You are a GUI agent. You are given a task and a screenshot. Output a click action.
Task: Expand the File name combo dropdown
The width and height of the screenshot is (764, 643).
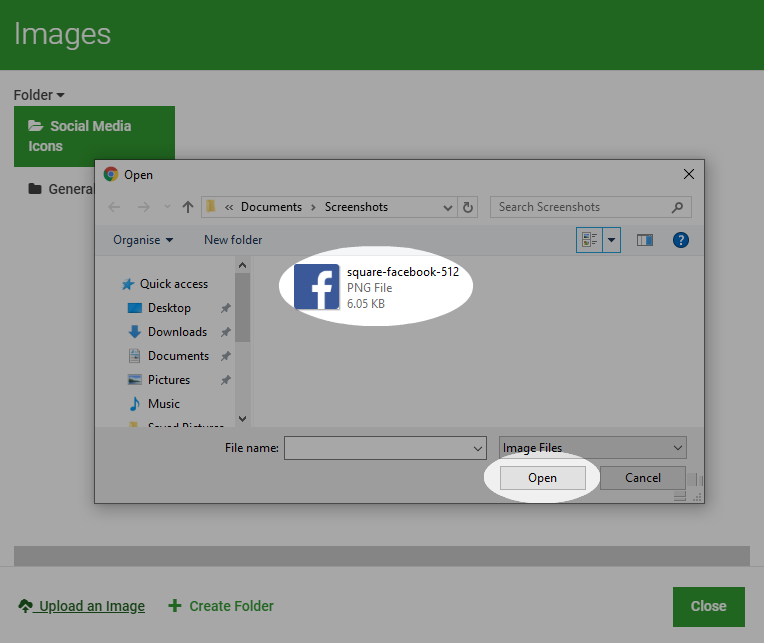tap(478, 448)
